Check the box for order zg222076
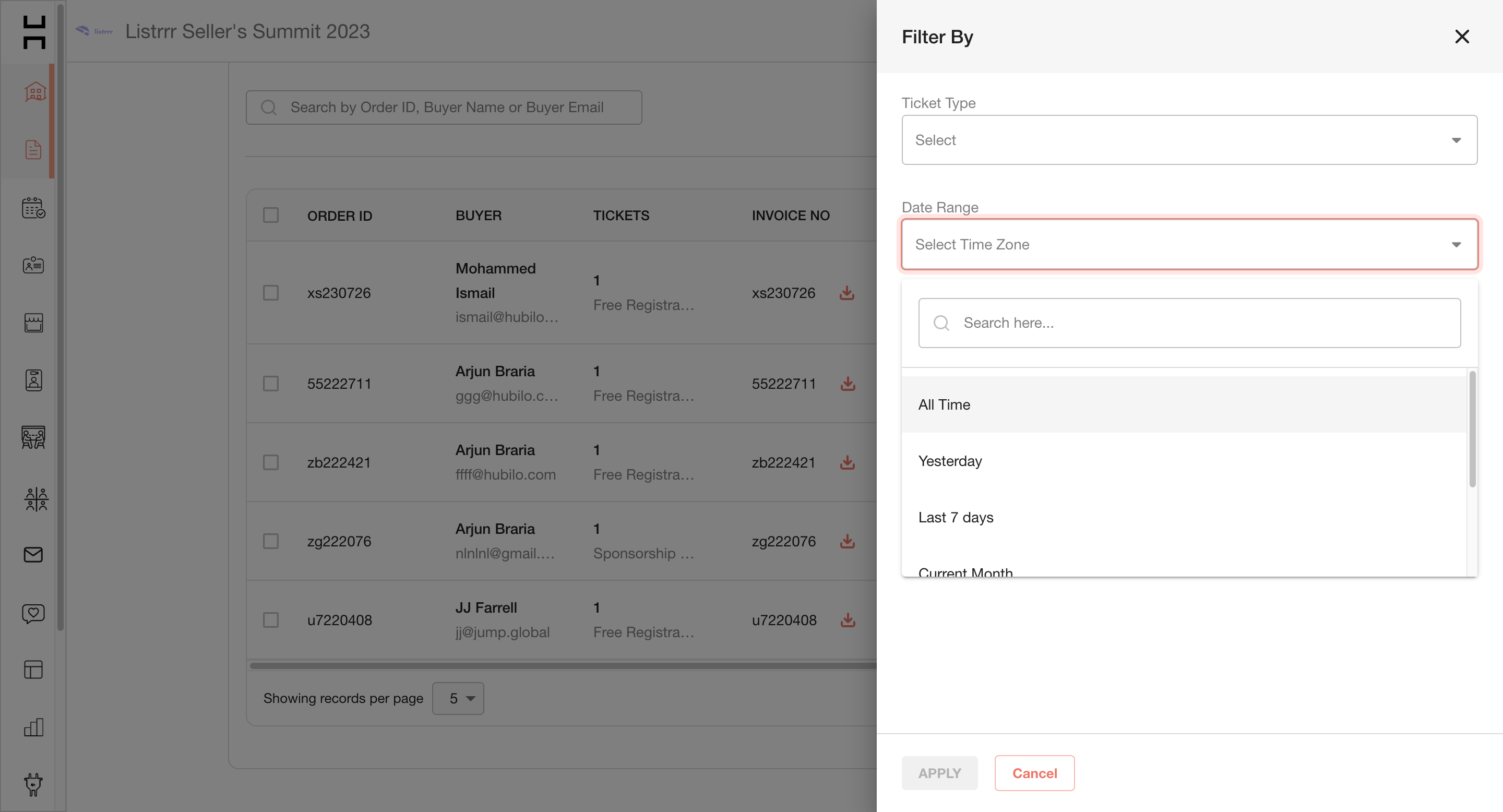1503x812 pixels. pos(271,541)
